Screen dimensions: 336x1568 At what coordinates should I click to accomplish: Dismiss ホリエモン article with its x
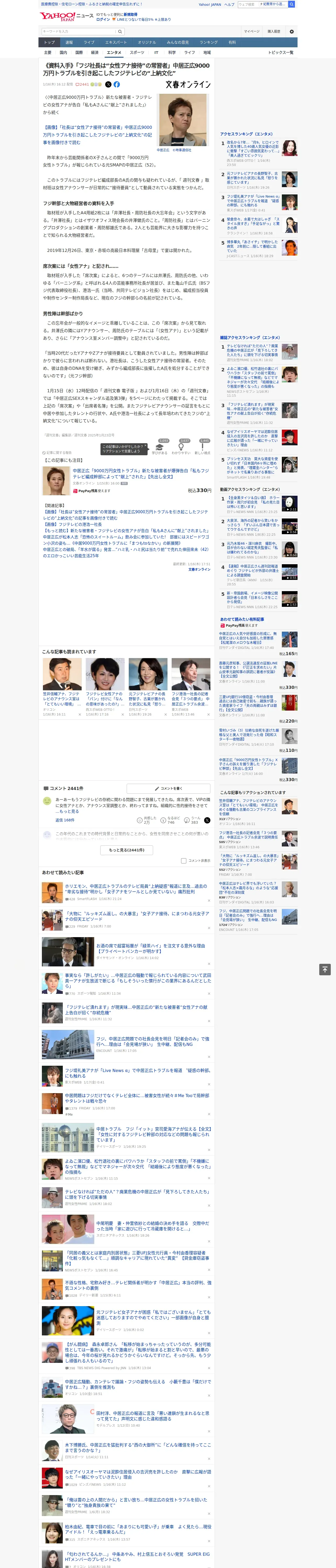[x=209, y=900]
